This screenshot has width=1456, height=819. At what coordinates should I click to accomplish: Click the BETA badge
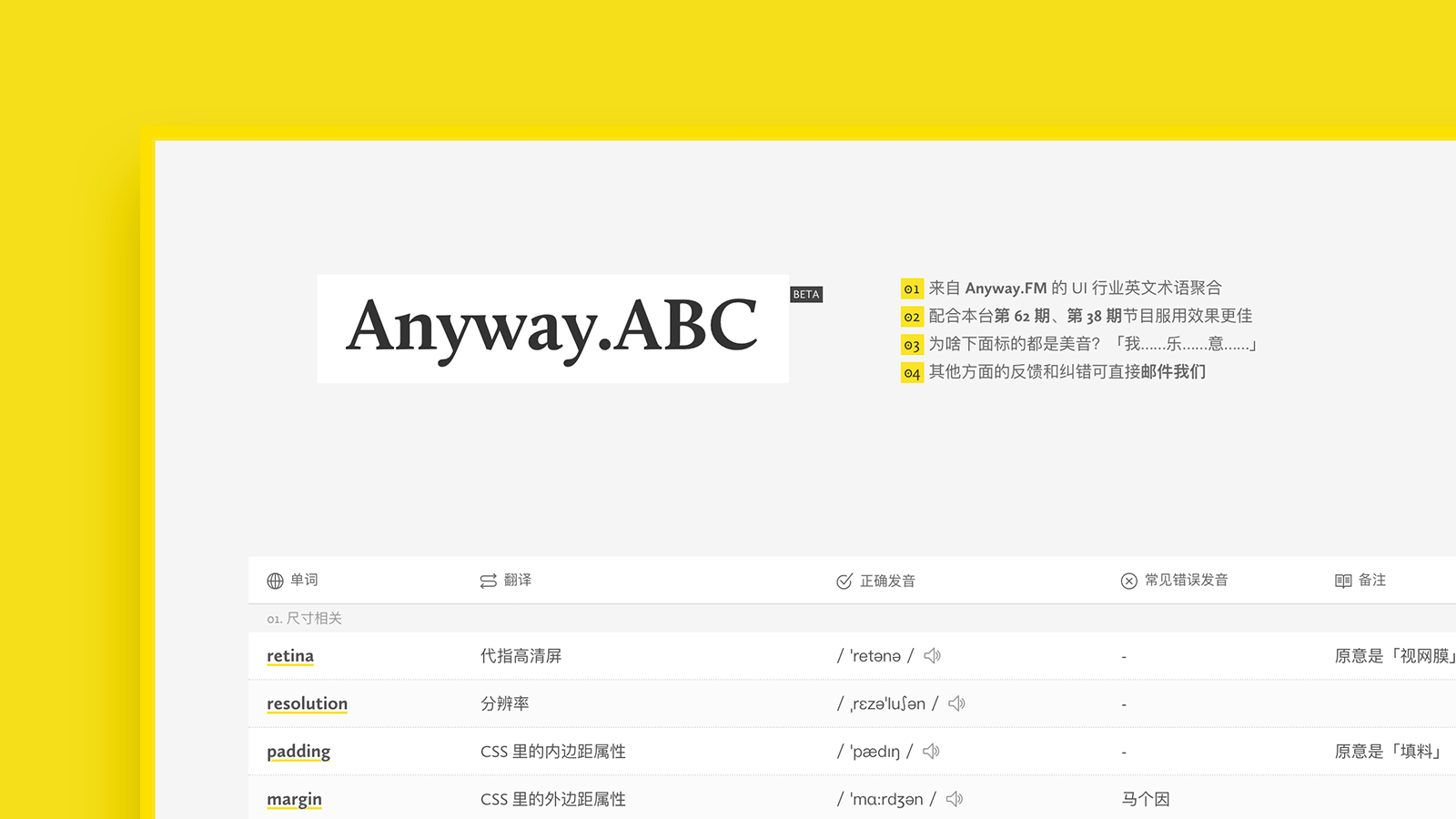[806, 295]
